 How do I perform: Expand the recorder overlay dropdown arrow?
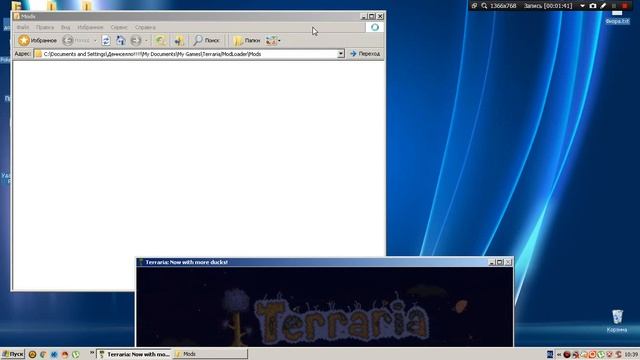tap(582, 6)
